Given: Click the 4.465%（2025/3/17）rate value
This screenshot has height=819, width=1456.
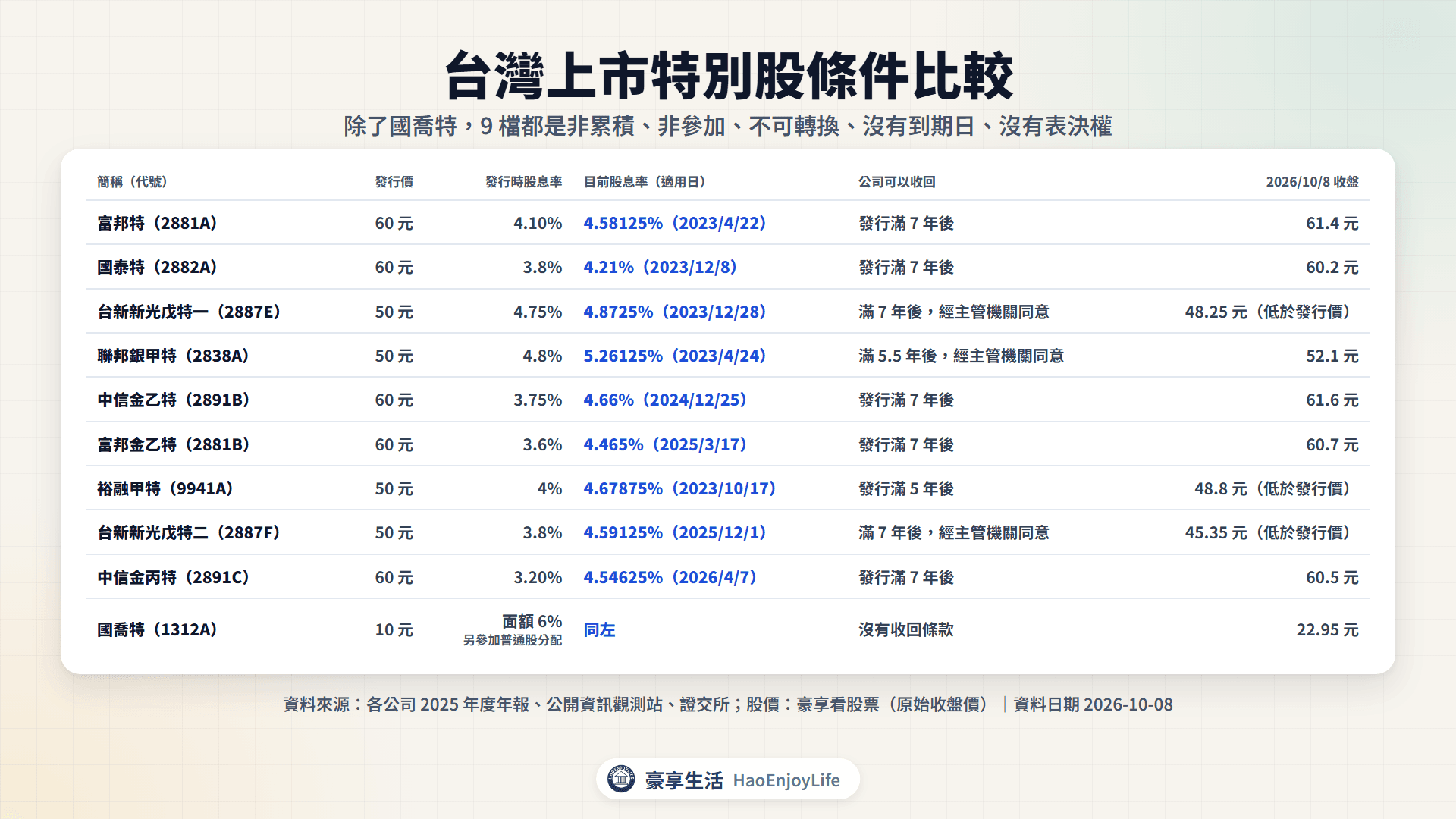Looking at the screenshot, I should tap(665, 444).
